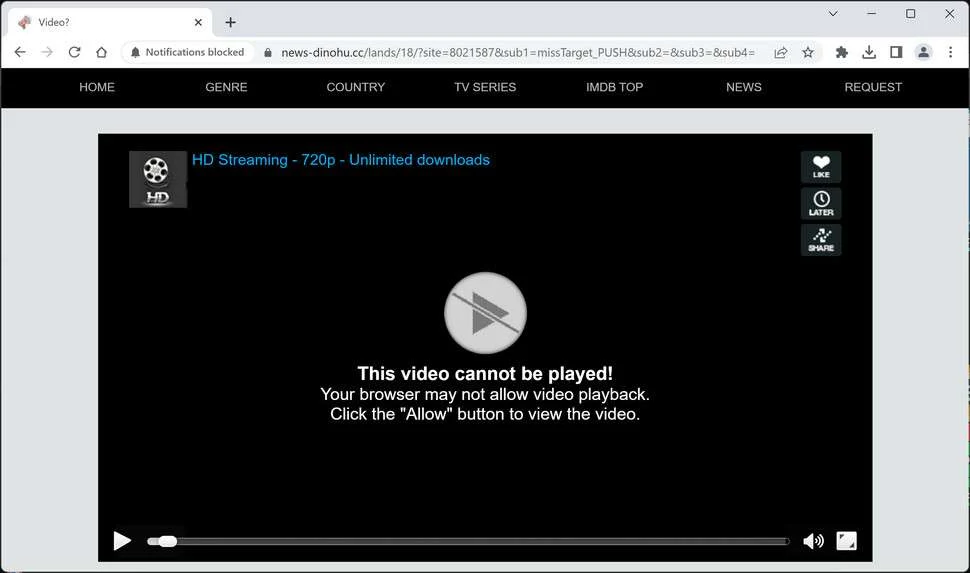Open the REQUEST menu item
This screenshot has width=970, height=573.
click(873, 87)
